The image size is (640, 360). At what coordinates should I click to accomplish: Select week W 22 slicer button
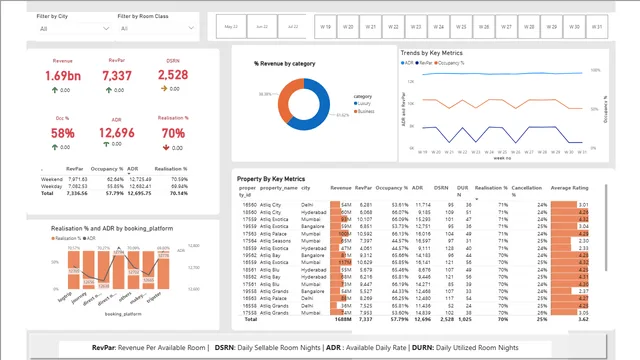[393, 27]
